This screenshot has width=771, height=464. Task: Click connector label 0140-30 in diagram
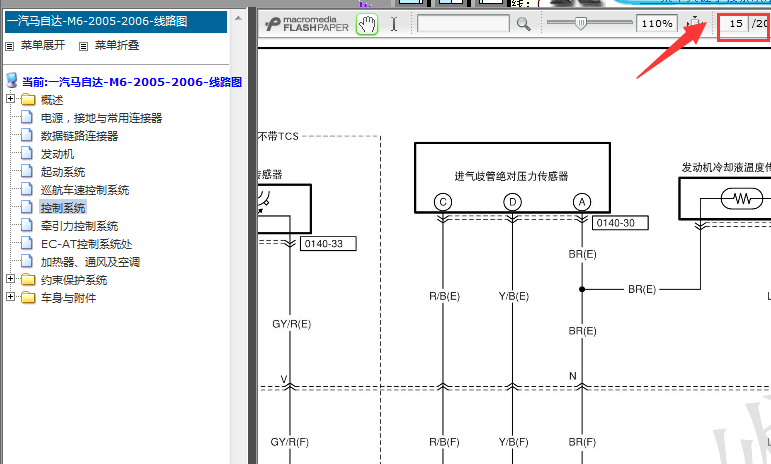620,223
